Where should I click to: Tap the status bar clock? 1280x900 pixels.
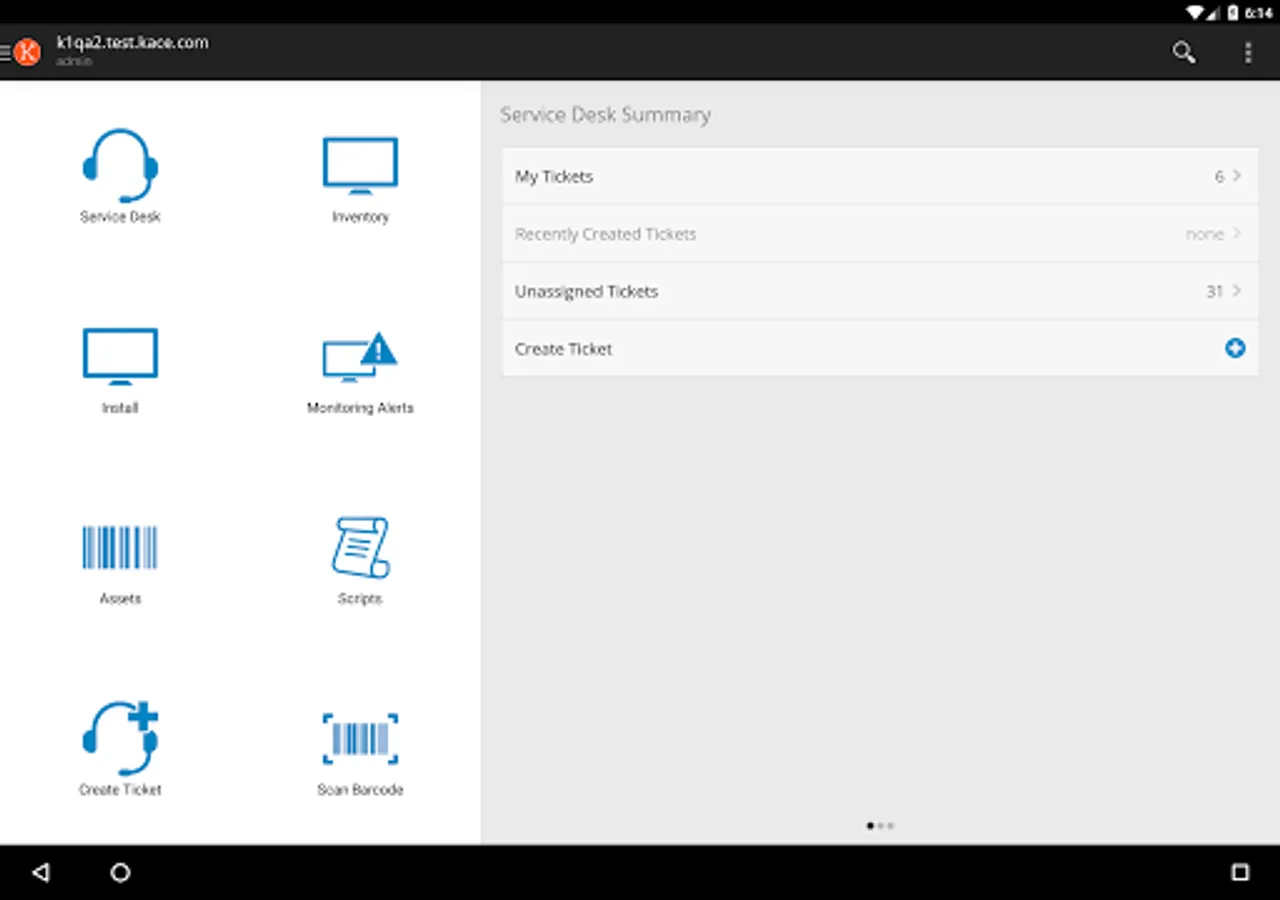tap(1258, 13)
